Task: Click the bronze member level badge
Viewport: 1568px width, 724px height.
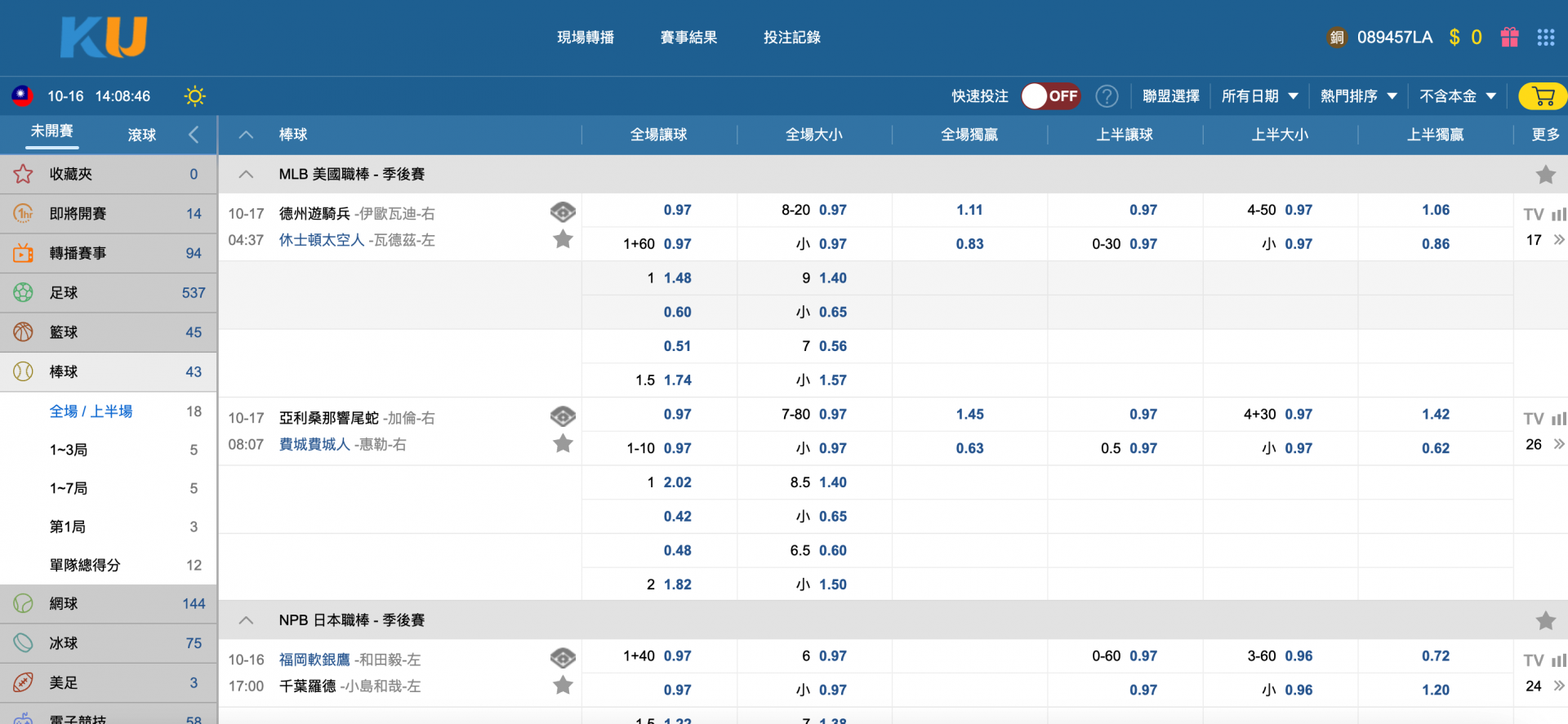Action: pyautogui.click(x=1337, y=38)
